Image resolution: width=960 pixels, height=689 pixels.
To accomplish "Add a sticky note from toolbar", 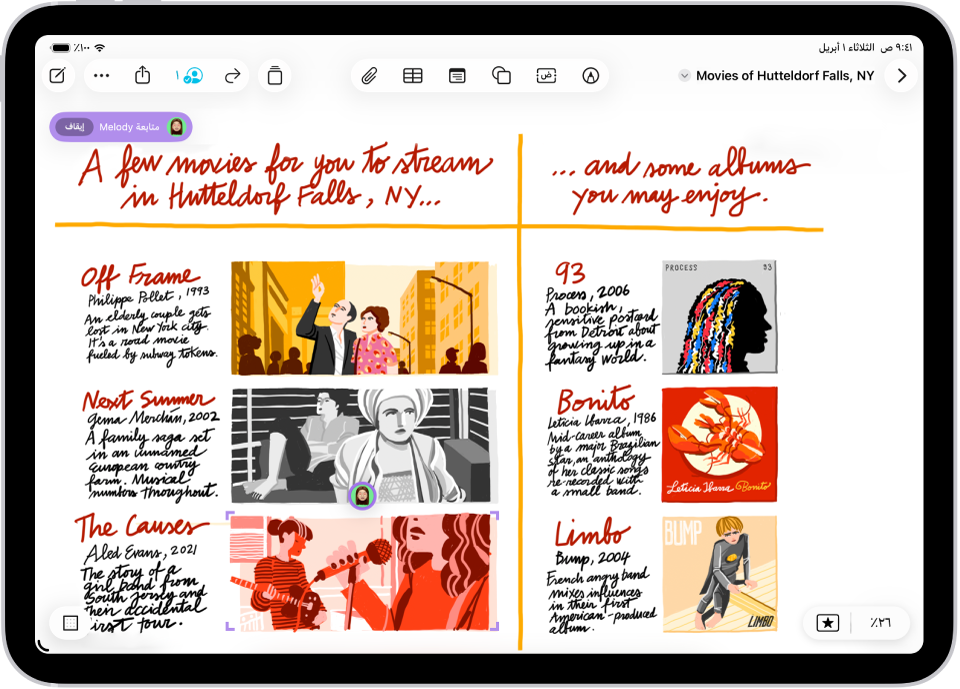I will pyautogui.click(x=457, y=76).
